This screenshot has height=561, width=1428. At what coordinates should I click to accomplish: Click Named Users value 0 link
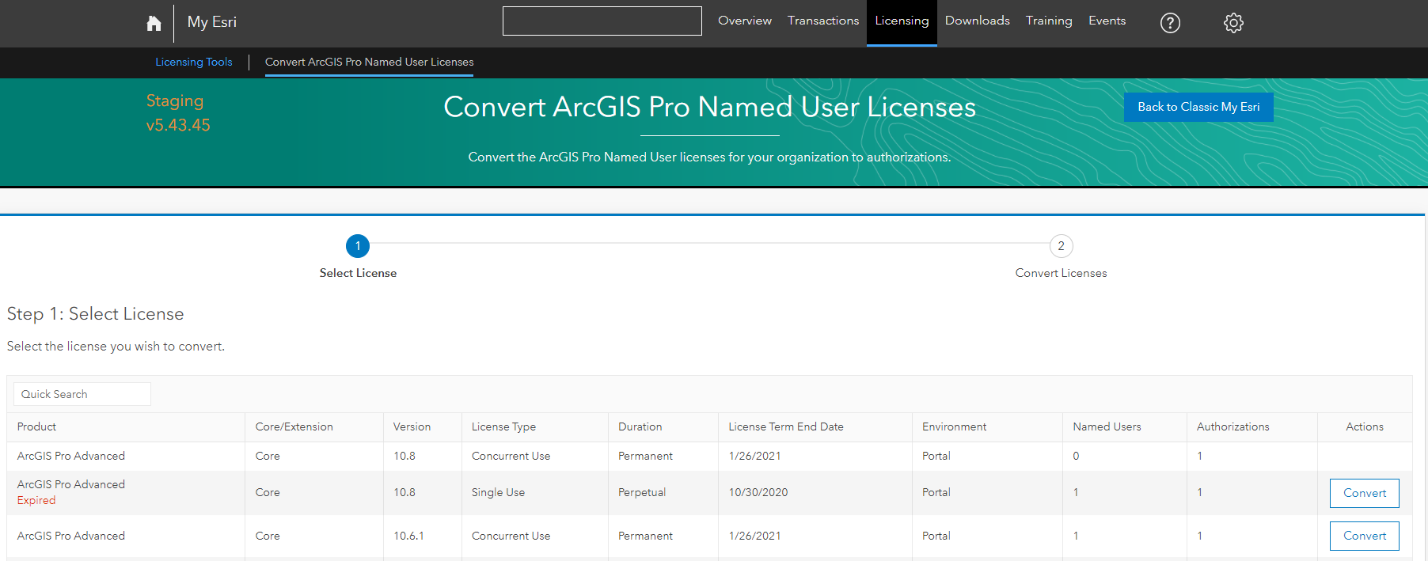[x=1076, y=456]
